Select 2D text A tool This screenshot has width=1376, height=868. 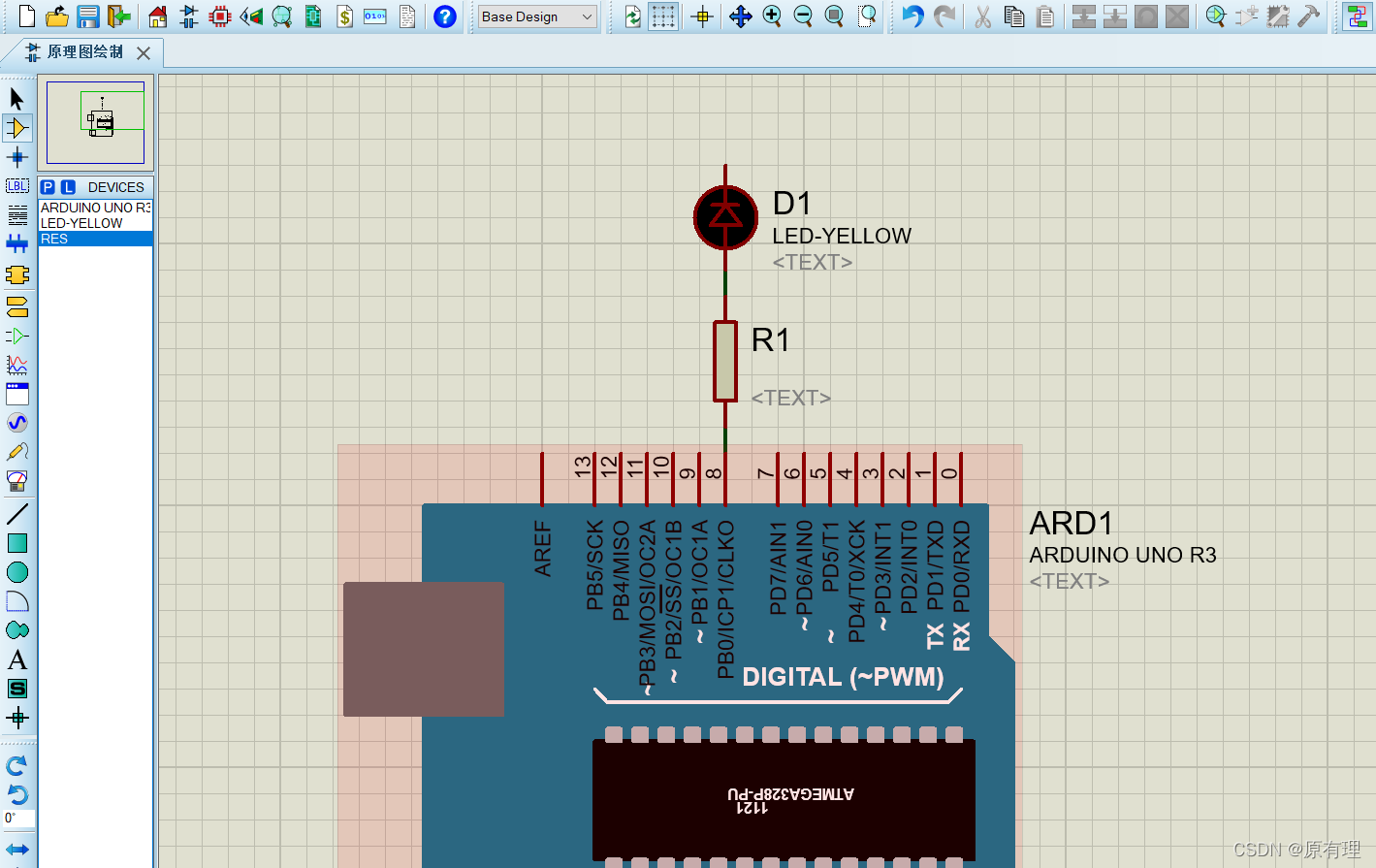click(x=17, y=660)
